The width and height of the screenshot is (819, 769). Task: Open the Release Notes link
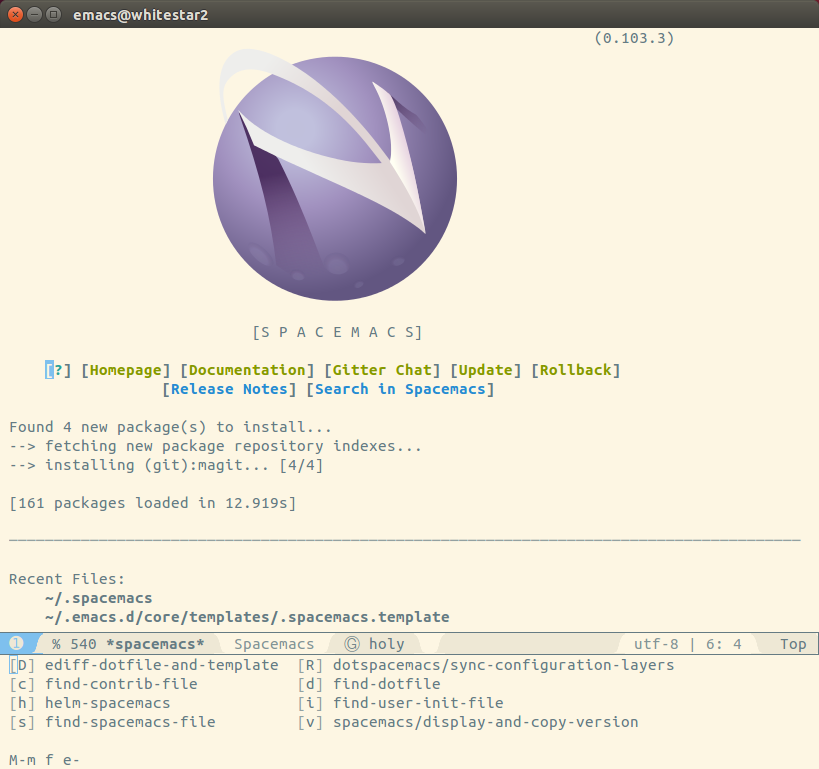pyautogui.click(x=229, y=389)
